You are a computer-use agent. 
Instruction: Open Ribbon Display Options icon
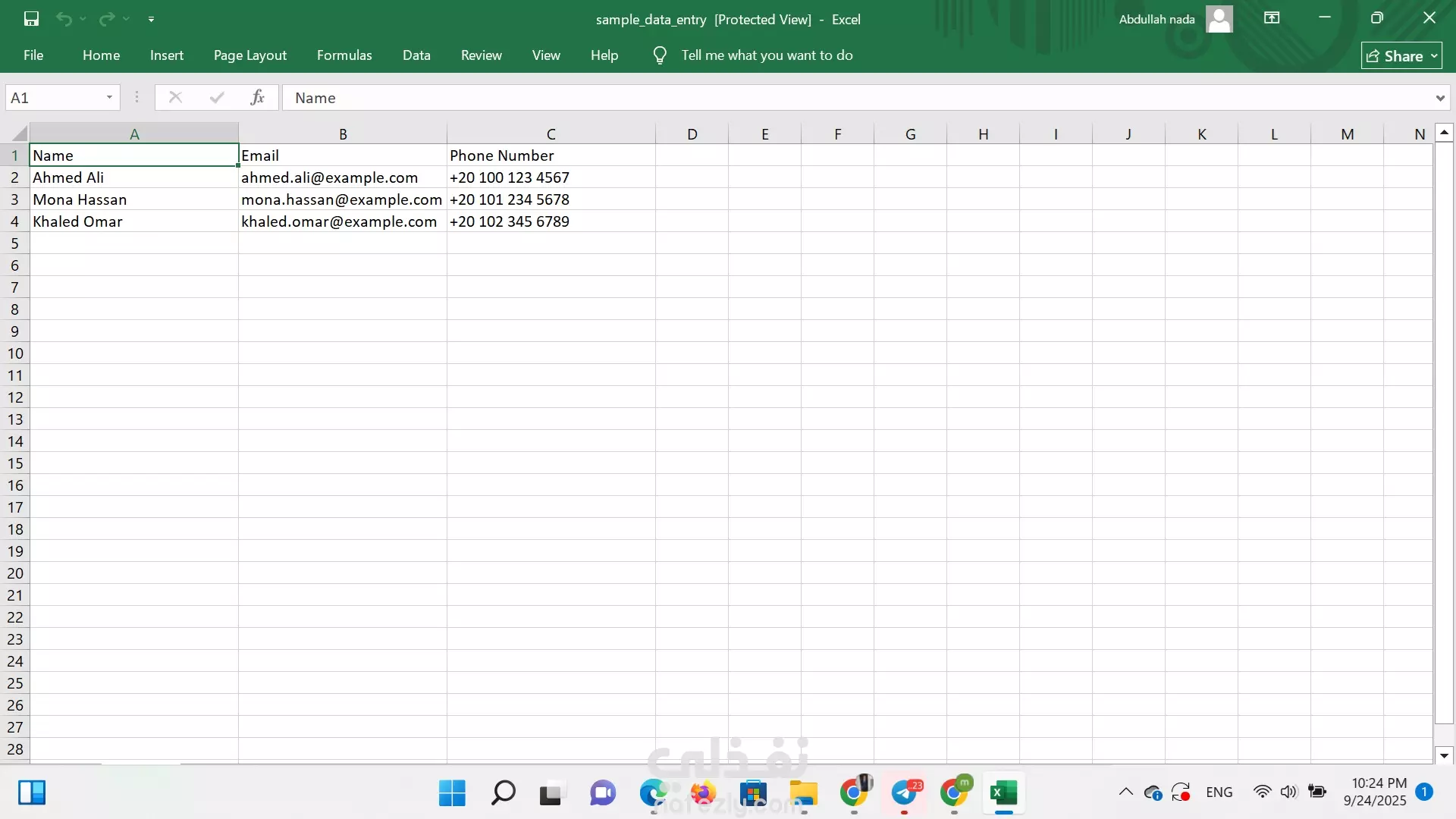pos(1272,18)
